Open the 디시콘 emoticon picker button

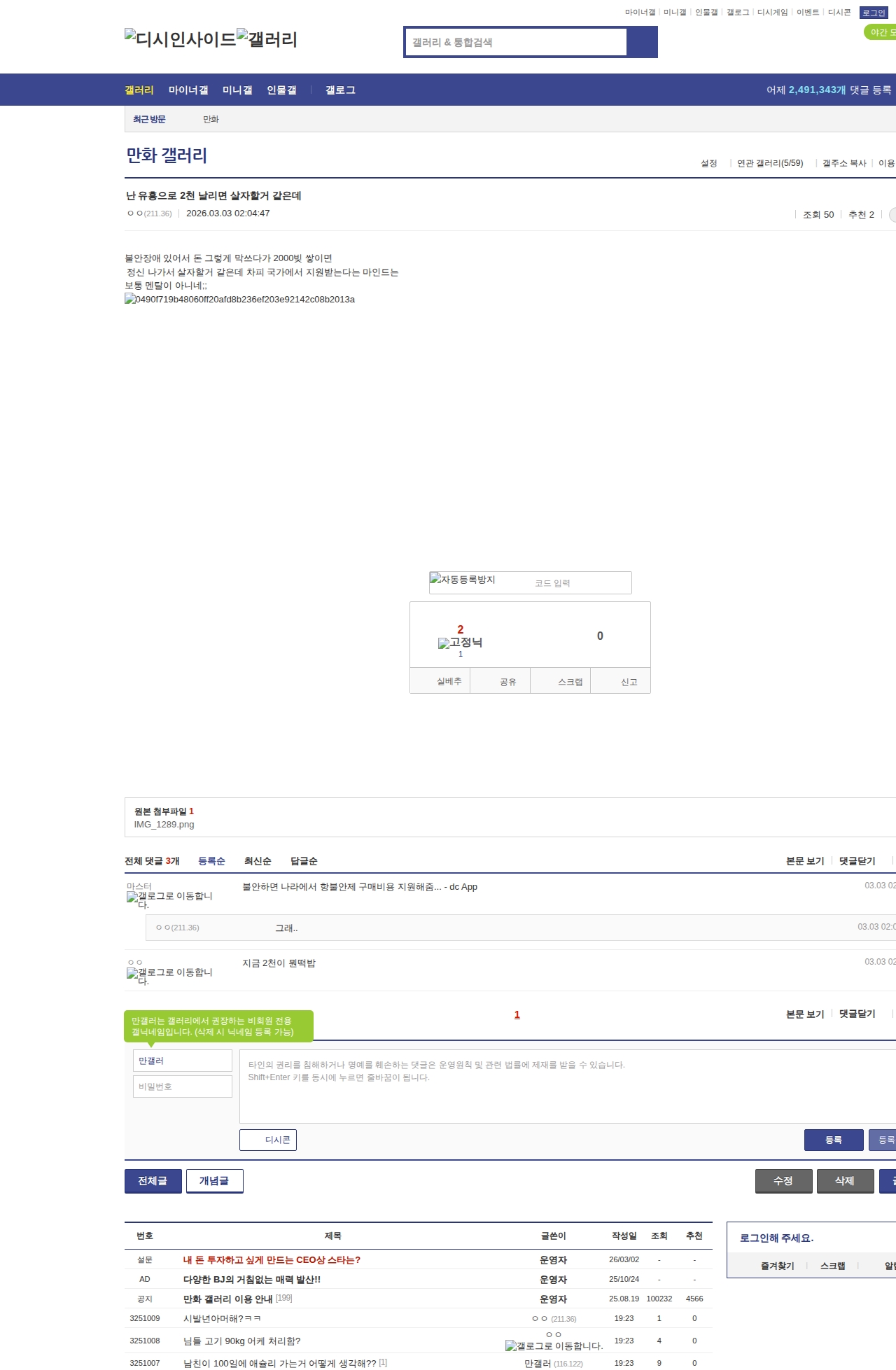(268, 1140)
